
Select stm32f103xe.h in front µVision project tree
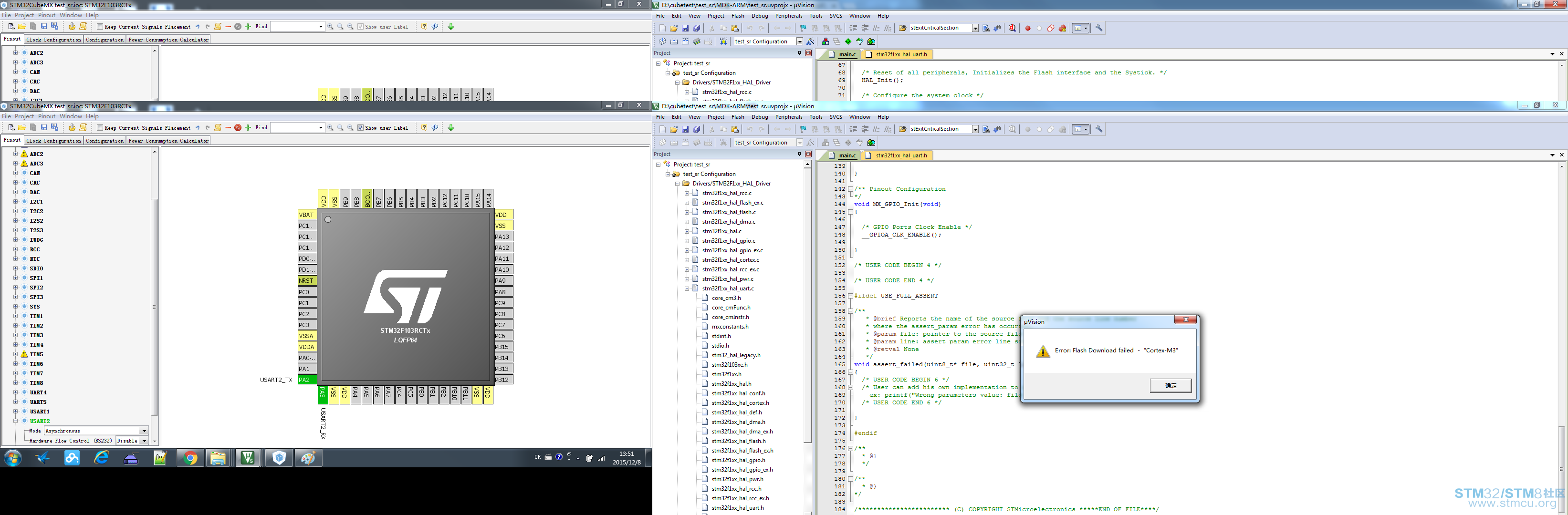729,365
